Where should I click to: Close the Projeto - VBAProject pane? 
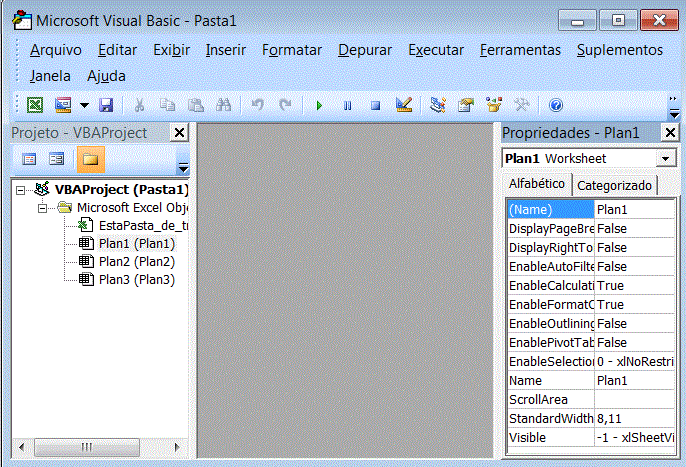179,133
